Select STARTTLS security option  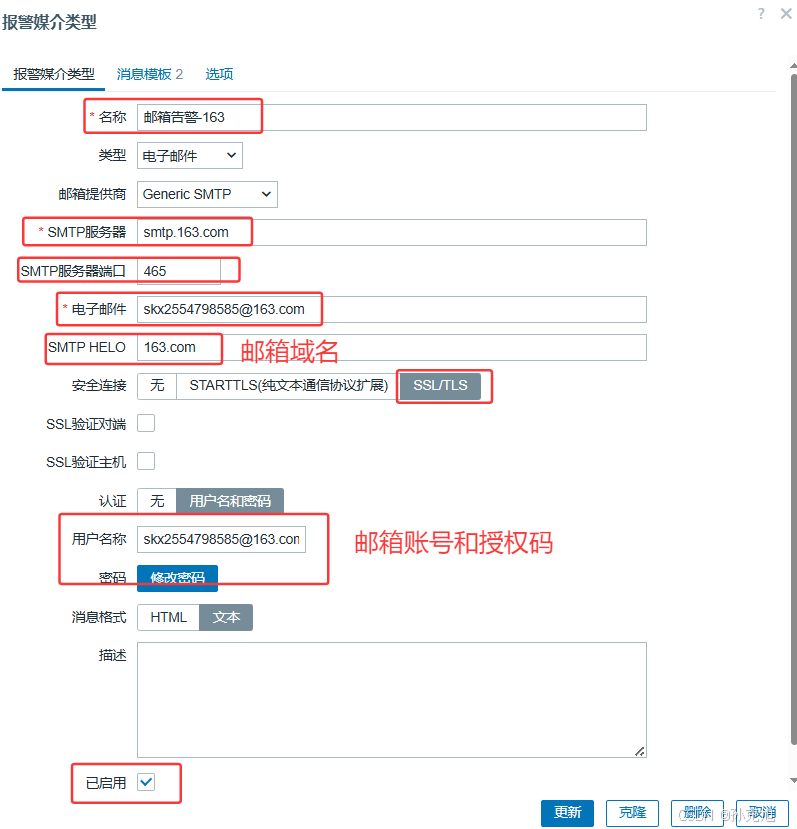288,386
